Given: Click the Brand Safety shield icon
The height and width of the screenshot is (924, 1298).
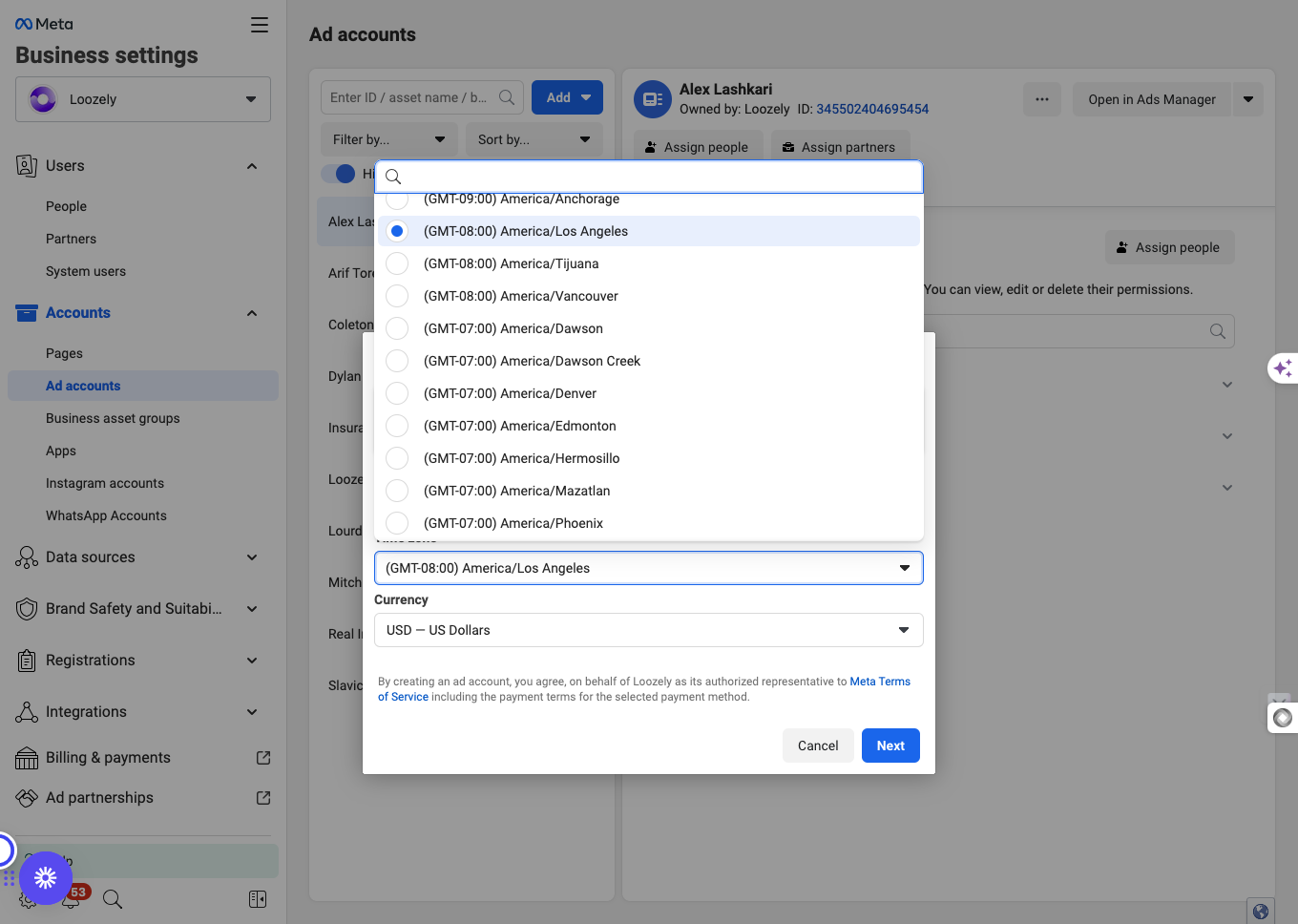Looking at the screenshot, I should point(27,609).
